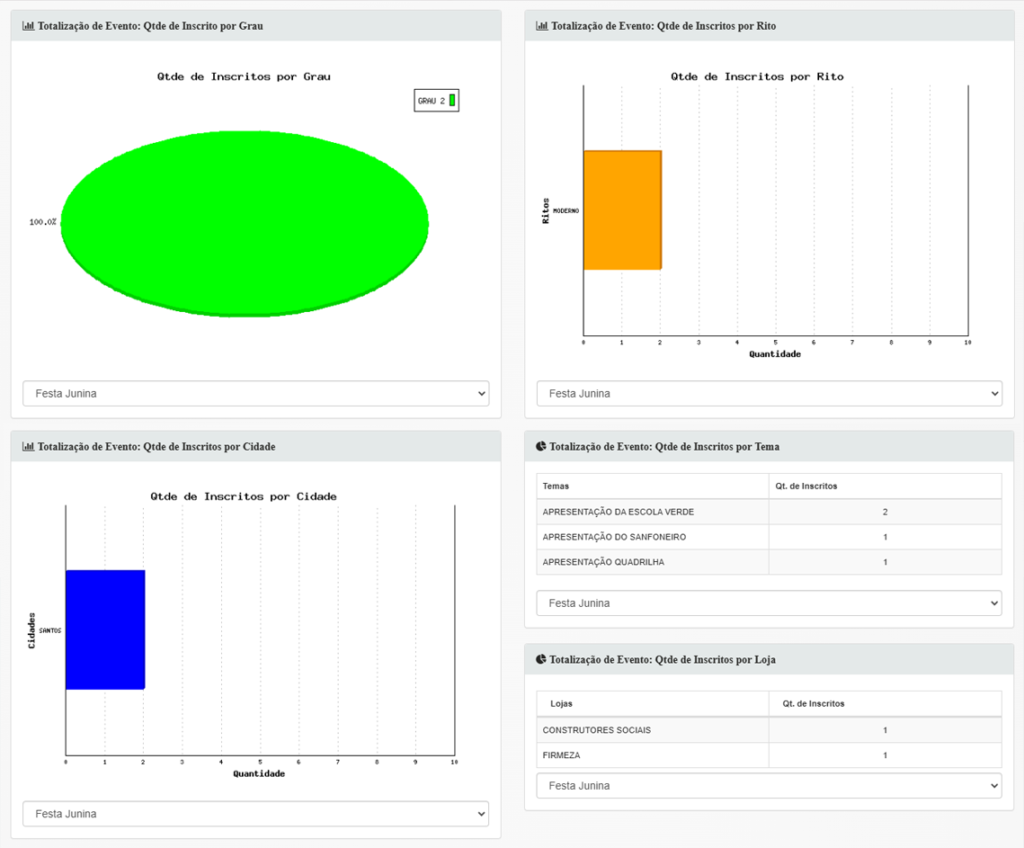Viewport: 1024px width, 848px height.
Task: Click green GRAU 2 legend swatch
Action: pos(452,100)
